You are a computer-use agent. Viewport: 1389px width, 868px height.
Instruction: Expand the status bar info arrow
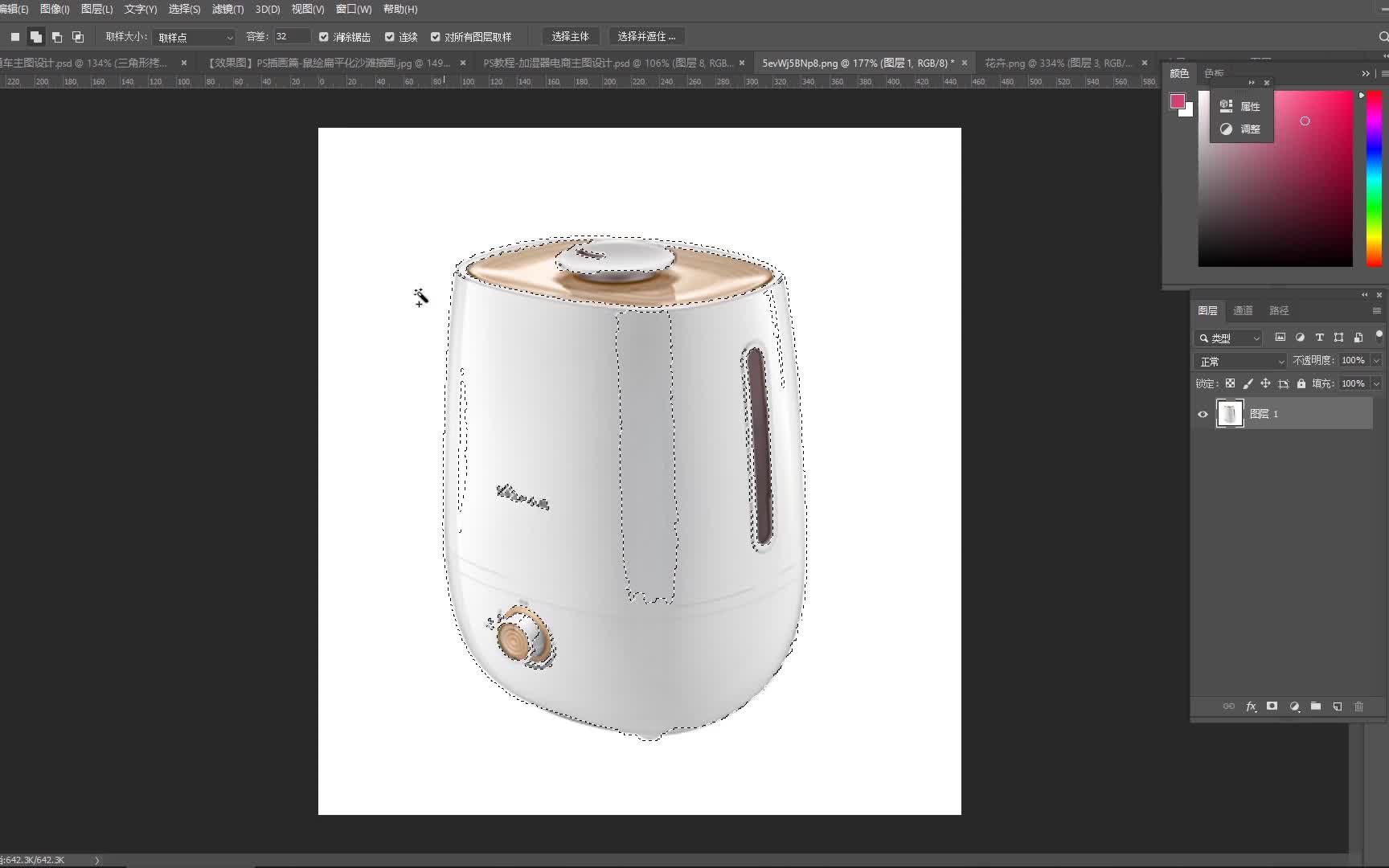(x=97, y=860)
